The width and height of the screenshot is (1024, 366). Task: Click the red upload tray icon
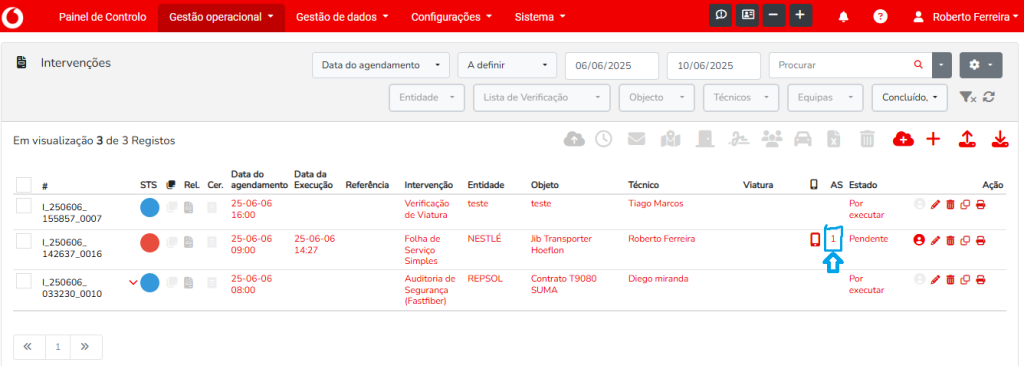[x=967, y=139]
